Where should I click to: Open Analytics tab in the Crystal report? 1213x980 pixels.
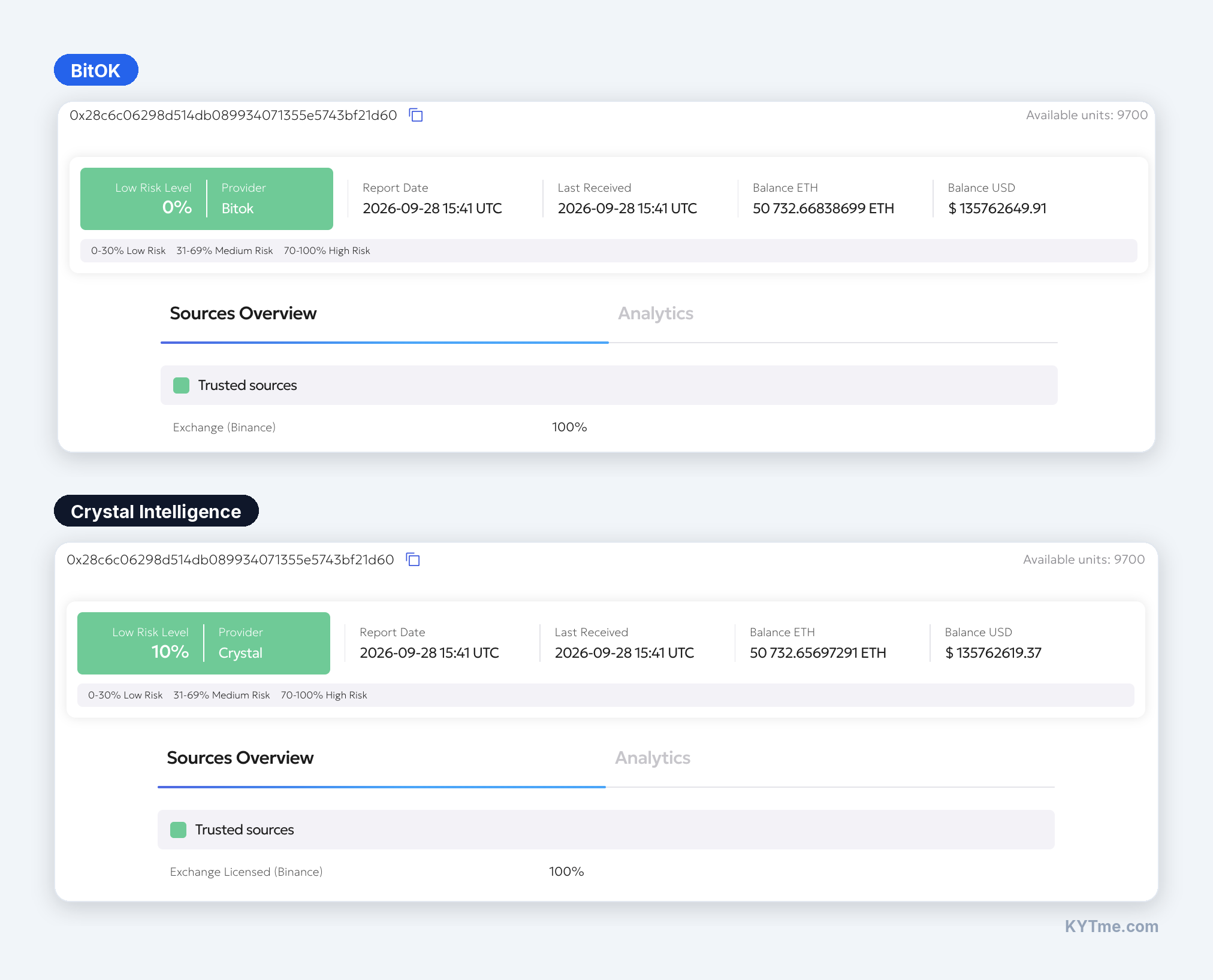click(x=653, y=758)
